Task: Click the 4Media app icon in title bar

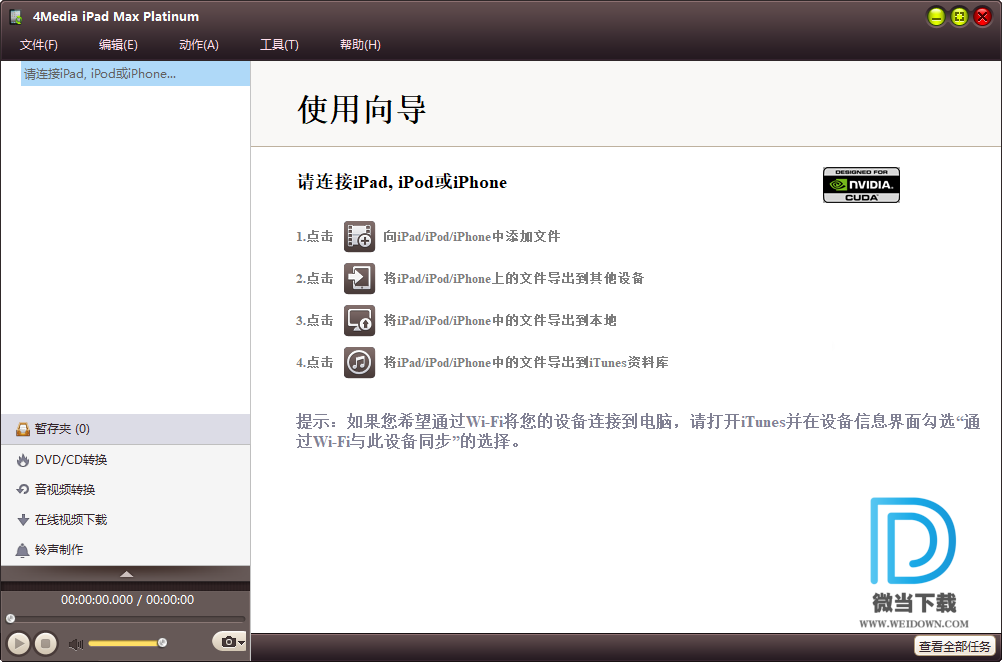Action: click(16, 17)
